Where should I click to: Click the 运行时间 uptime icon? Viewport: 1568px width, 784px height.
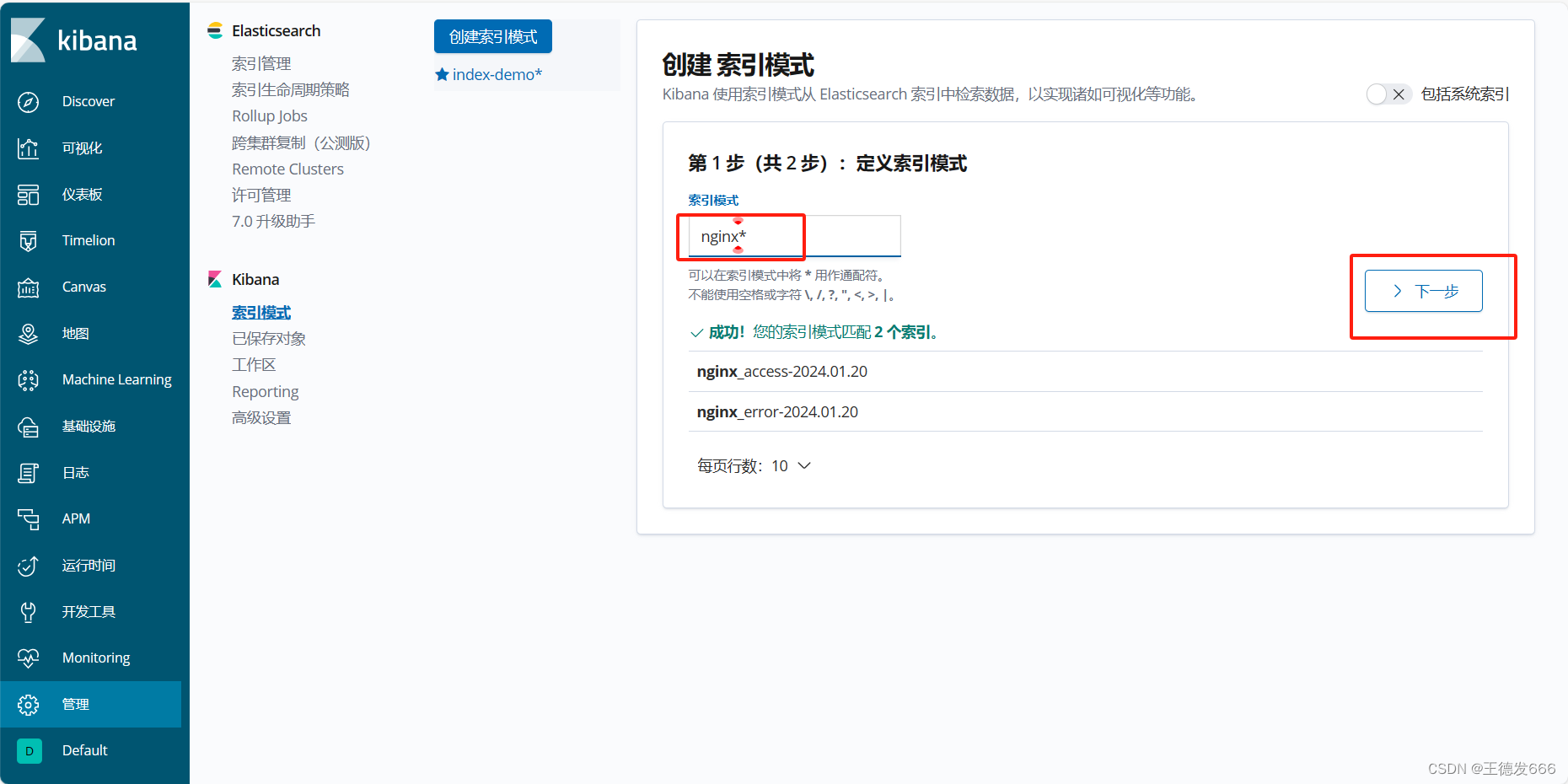(x=28, y=566)
